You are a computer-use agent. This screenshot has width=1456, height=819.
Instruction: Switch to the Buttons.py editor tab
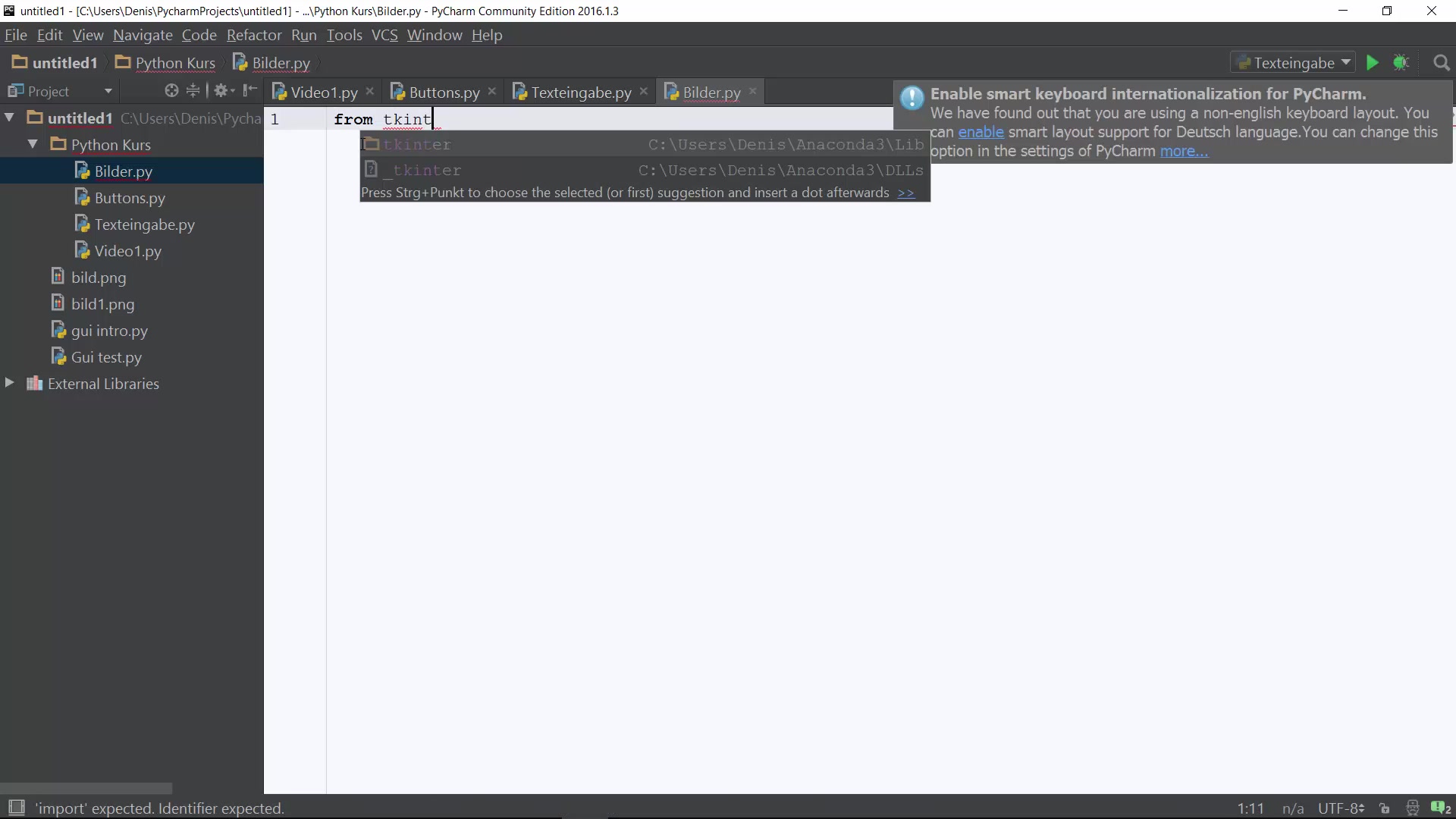pos(444,93)
